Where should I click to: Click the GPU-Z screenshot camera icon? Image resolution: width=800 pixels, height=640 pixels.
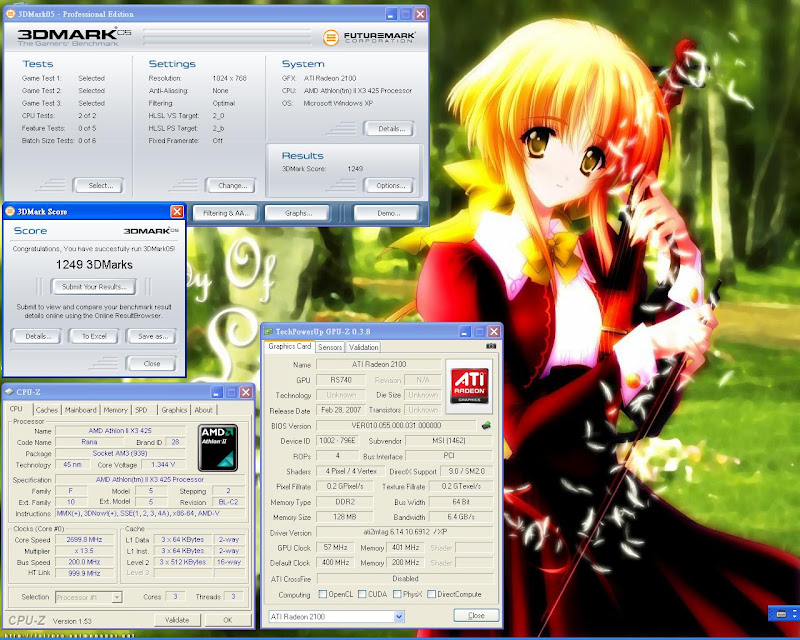pyautogui.click(x=491, y=346)
